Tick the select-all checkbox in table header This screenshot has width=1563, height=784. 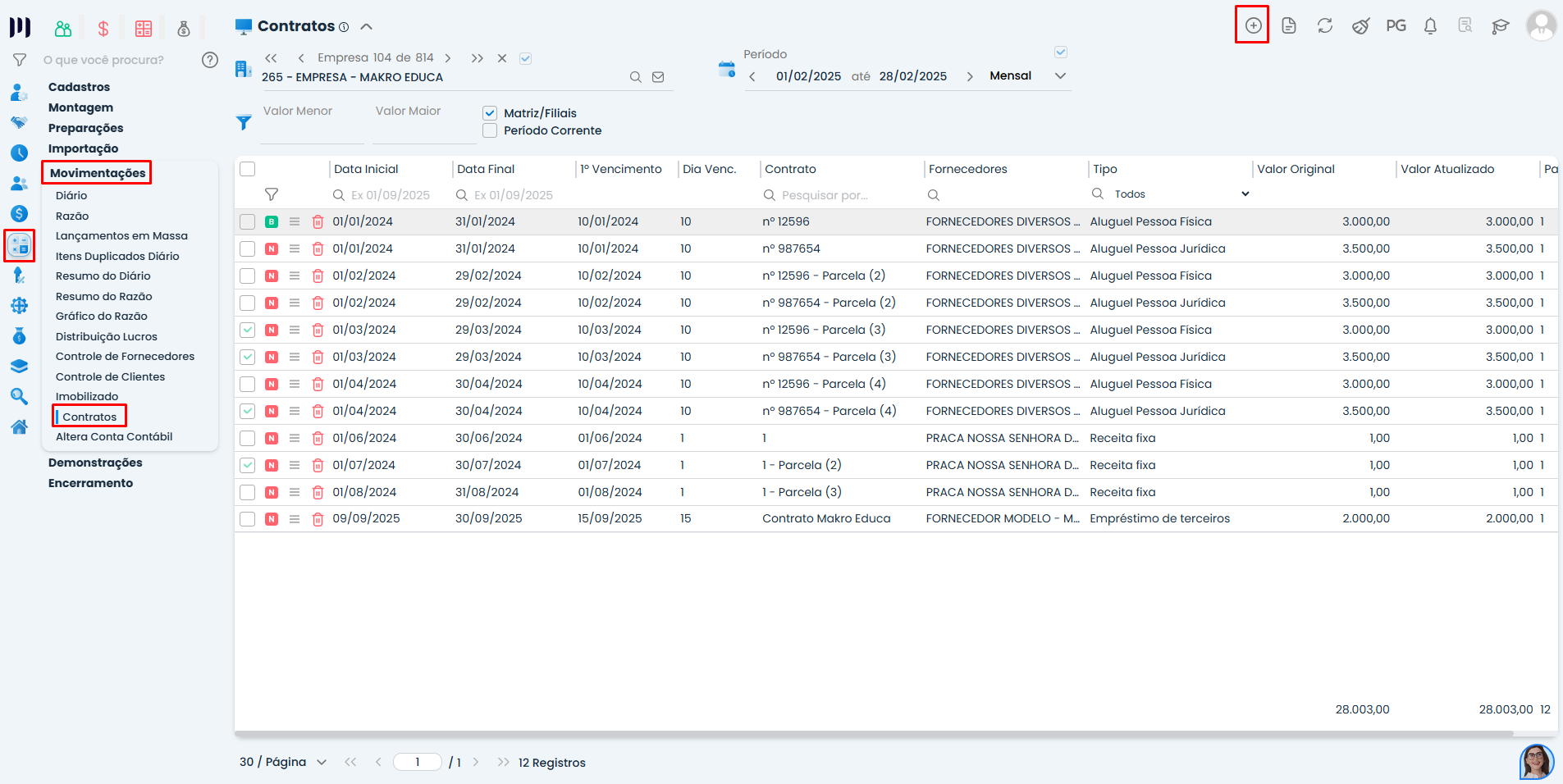(247, 169)
